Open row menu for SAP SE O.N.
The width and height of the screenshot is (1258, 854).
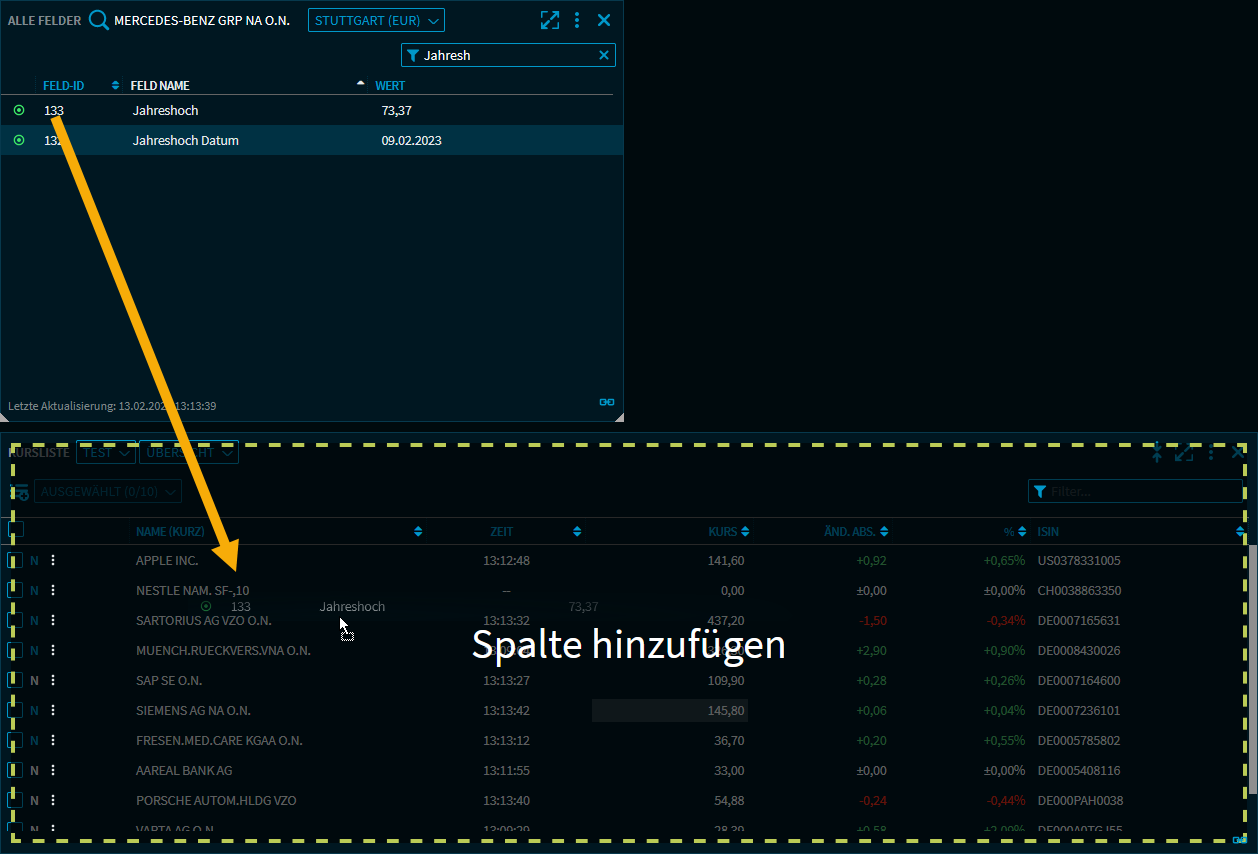point(53,681)
